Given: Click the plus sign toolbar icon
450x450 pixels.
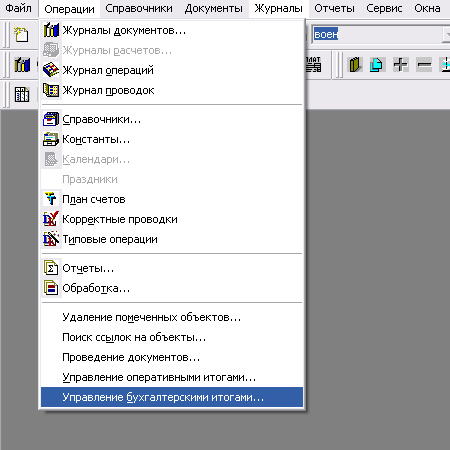Looking at the screenshot, I should [x=400, y=64].
